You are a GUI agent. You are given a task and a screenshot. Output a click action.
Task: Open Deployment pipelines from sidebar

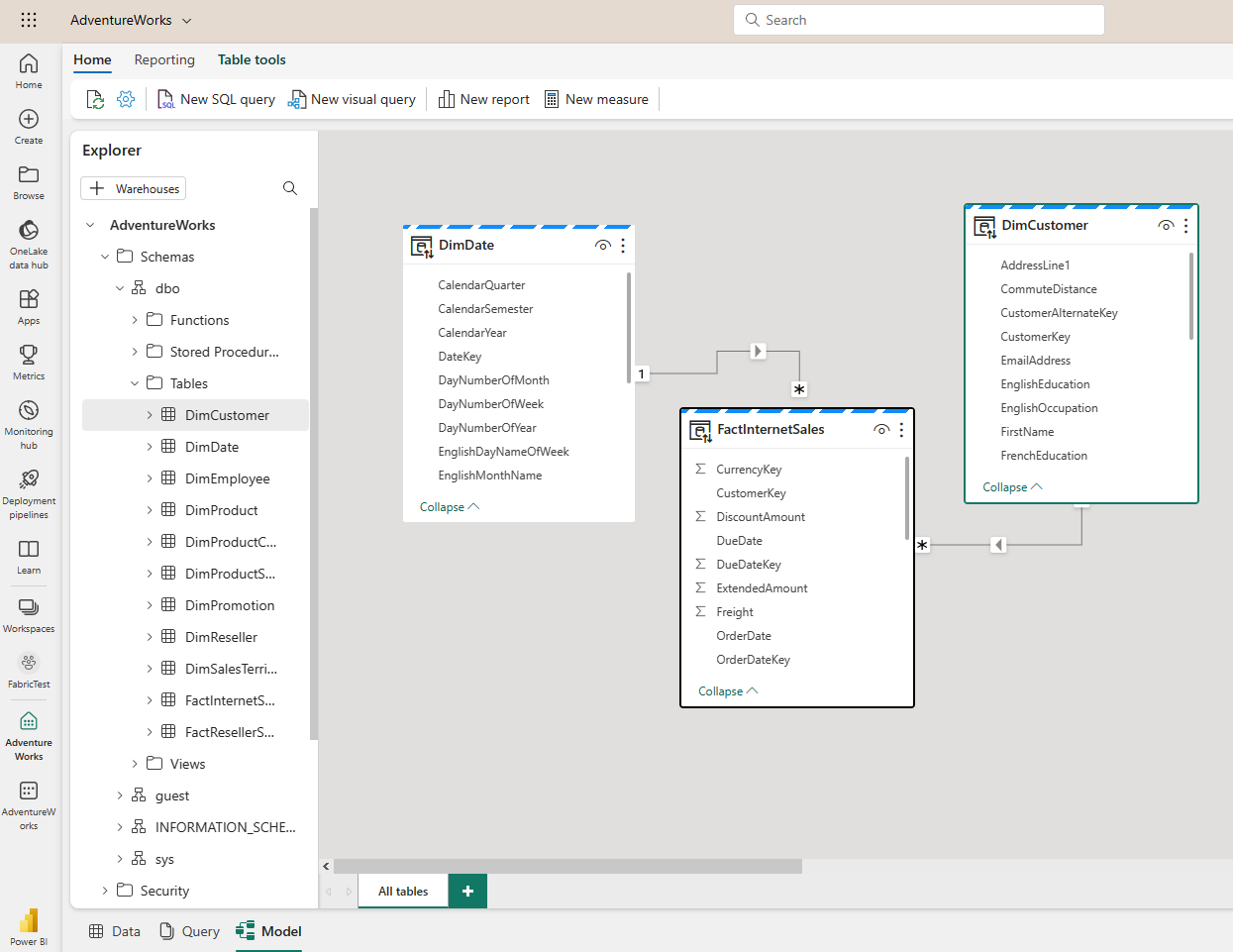tap(29, 480)
